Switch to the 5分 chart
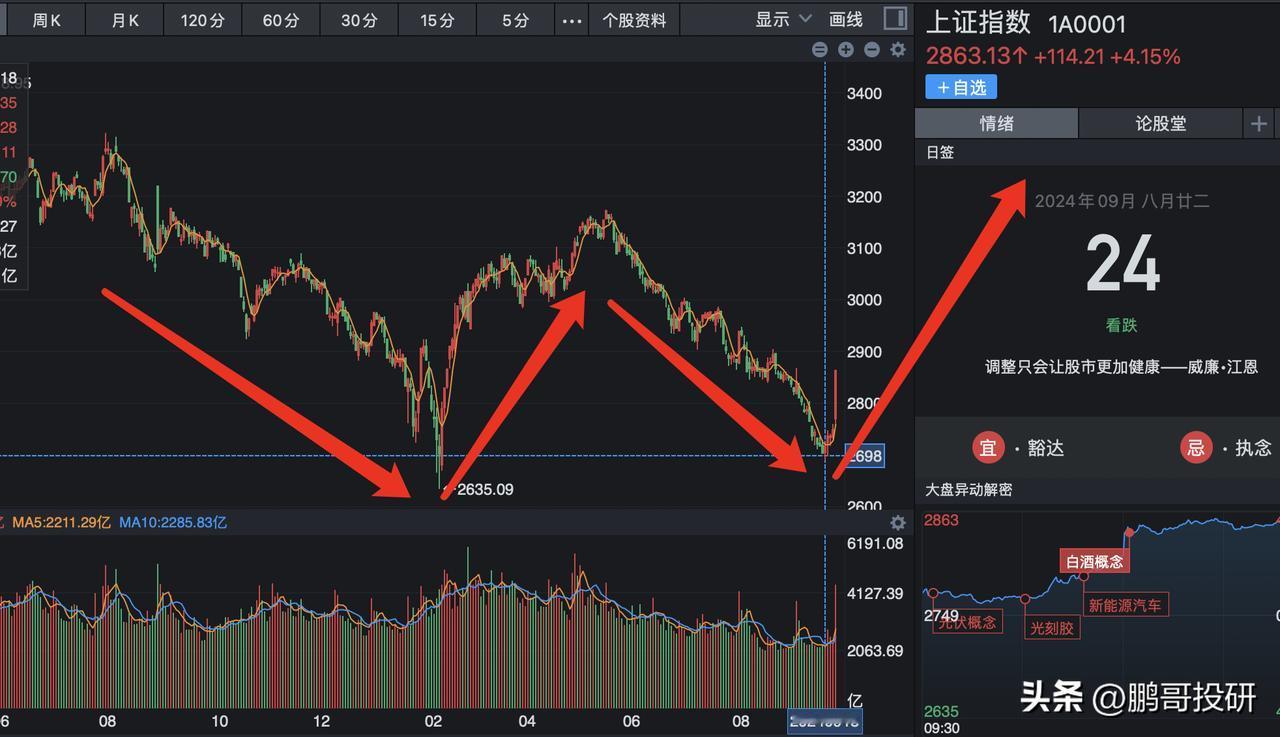This screenshot has width=1280, height=737. tap(515, 20)
